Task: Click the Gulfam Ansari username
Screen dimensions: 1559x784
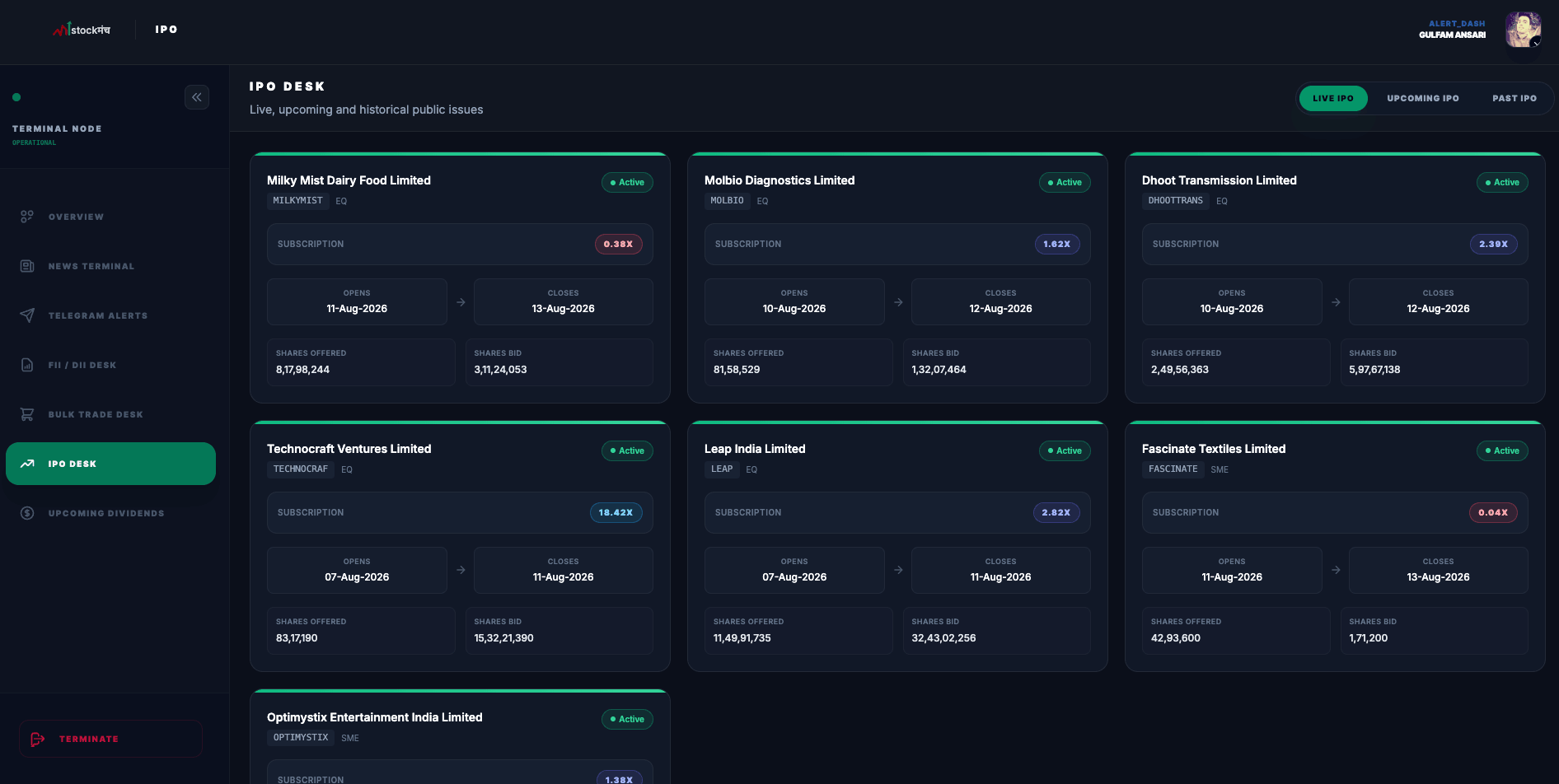Action: coord(1452,35)
